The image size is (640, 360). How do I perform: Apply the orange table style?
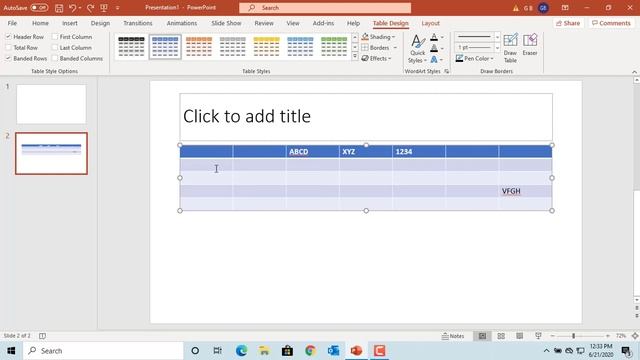click(199, 47)
